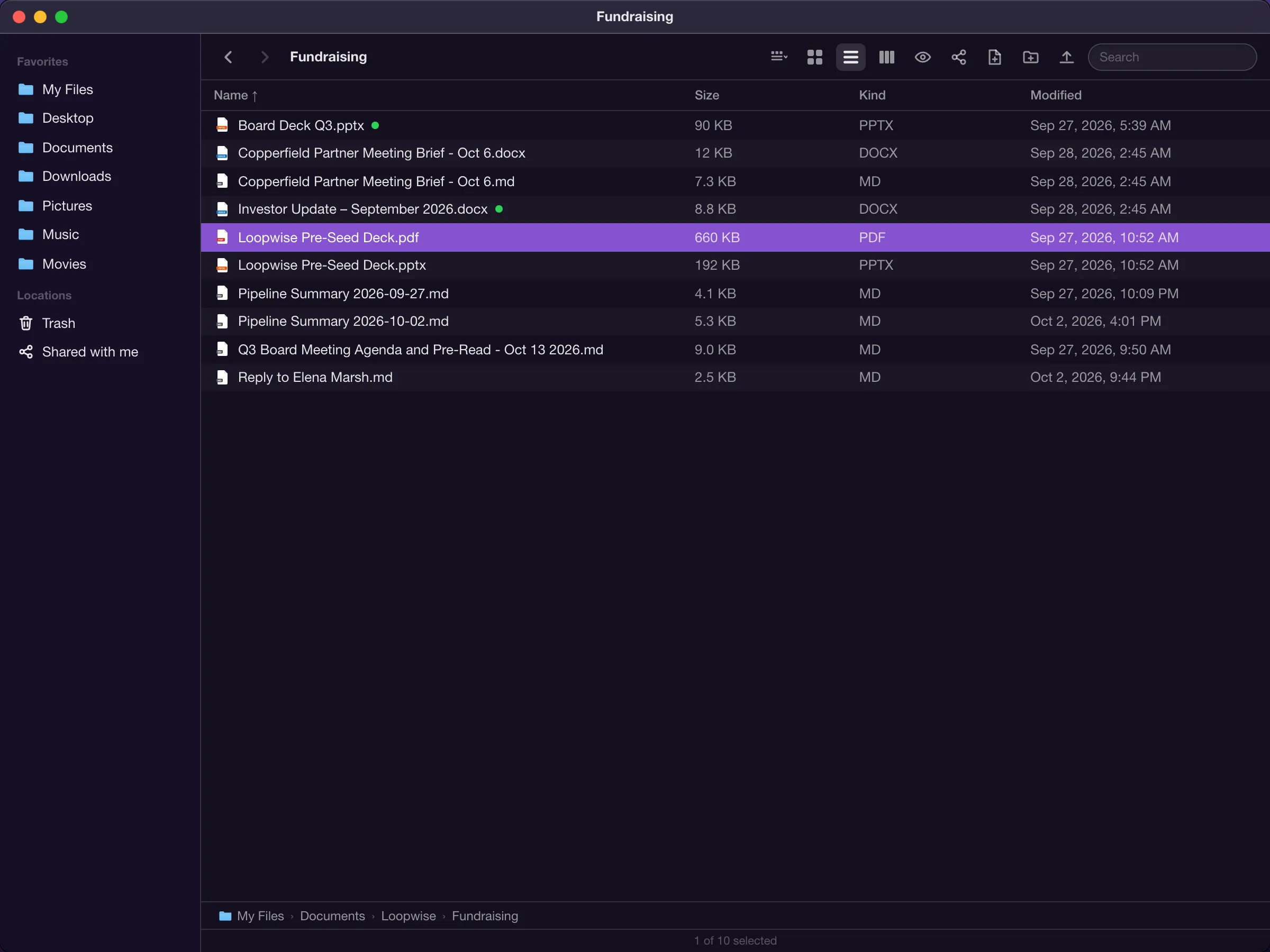Click the Pipeline Summary 2026-09-27.md icon
1270x952 pixels.
[x=222, y=293]
